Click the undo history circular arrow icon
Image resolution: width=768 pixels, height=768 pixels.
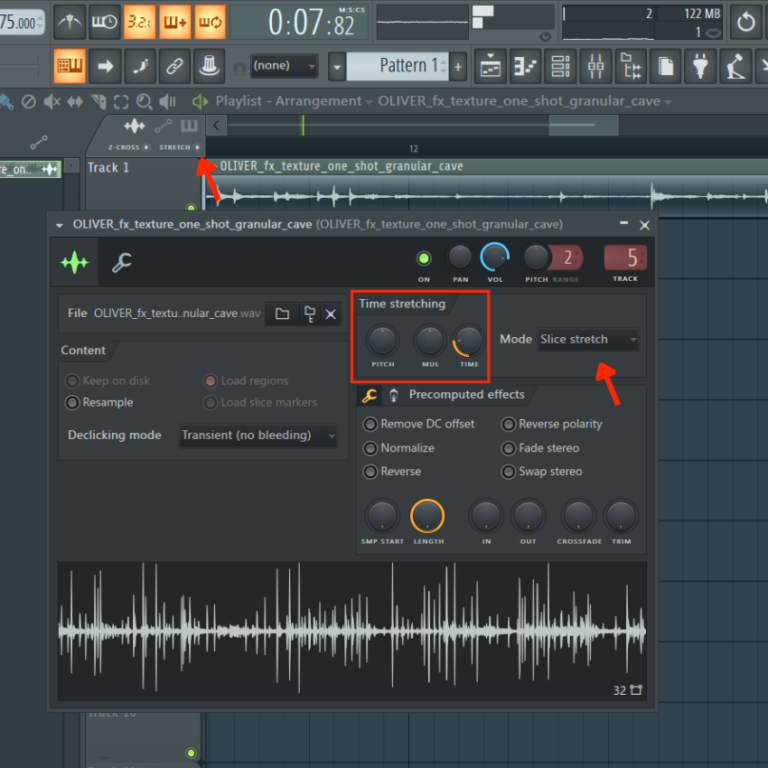click(746, 22)
